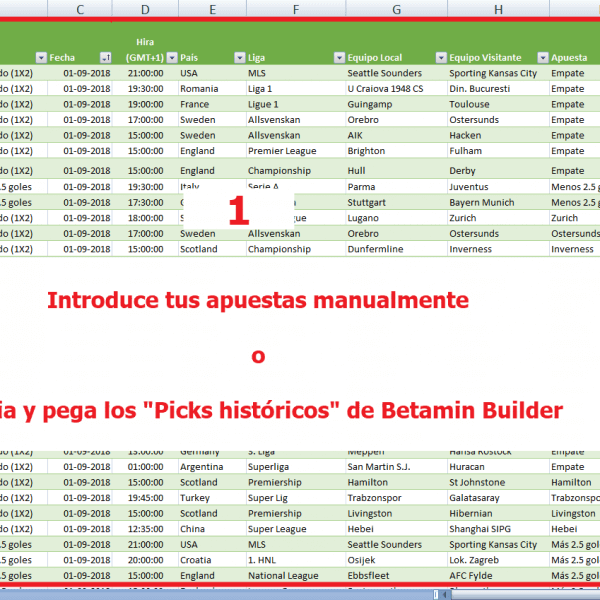Select the Ligue 1 cell
Screen dimensions: 600x600
pyautogui.click(x=296, y=104)
